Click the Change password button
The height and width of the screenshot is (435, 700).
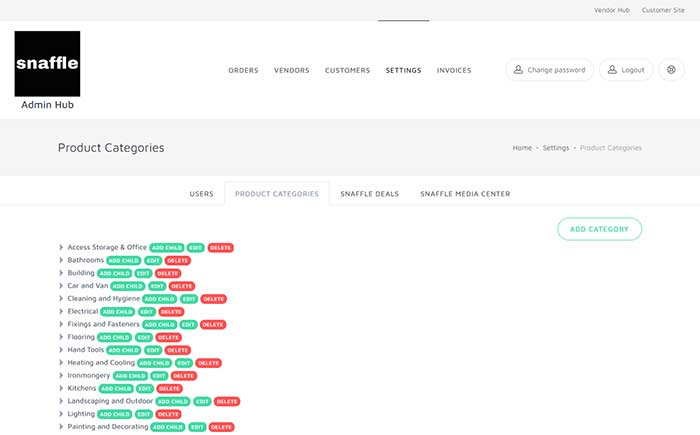pos(550,70)
